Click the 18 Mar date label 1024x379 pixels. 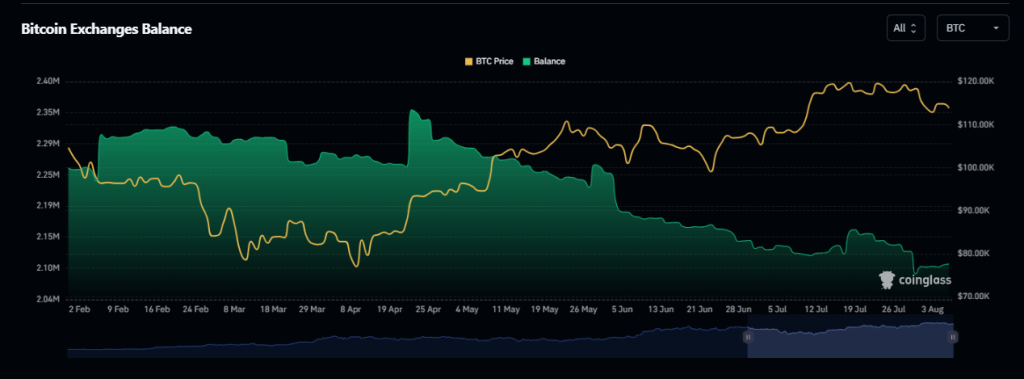[x=273, y=309]
